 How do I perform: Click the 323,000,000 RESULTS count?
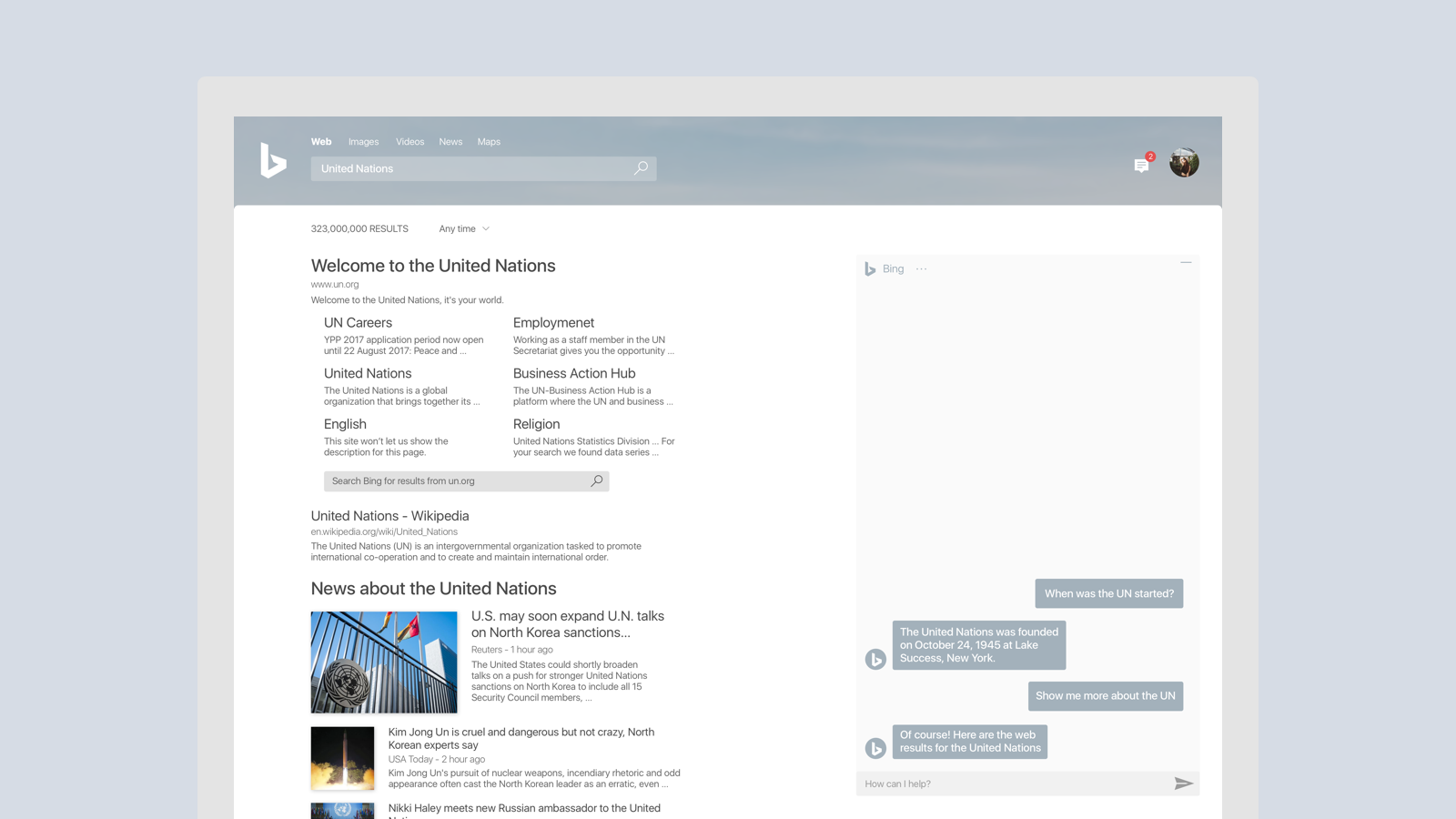click(359, 229)
